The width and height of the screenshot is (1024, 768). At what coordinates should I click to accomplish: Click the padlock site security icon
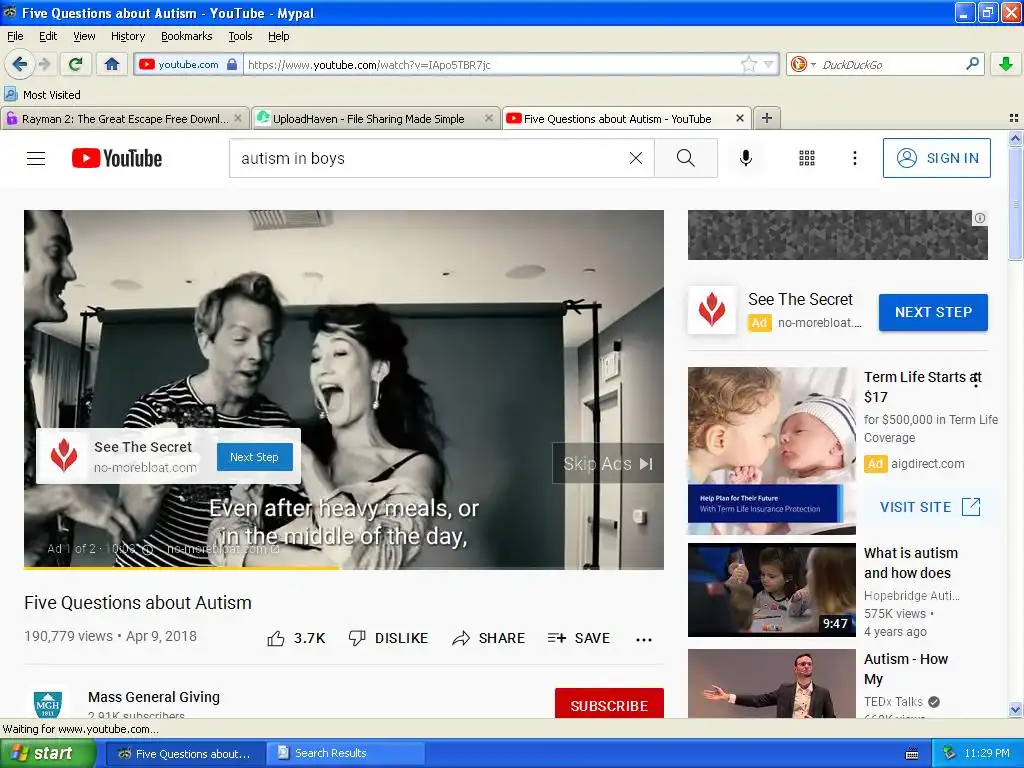[x=232, y=65]
